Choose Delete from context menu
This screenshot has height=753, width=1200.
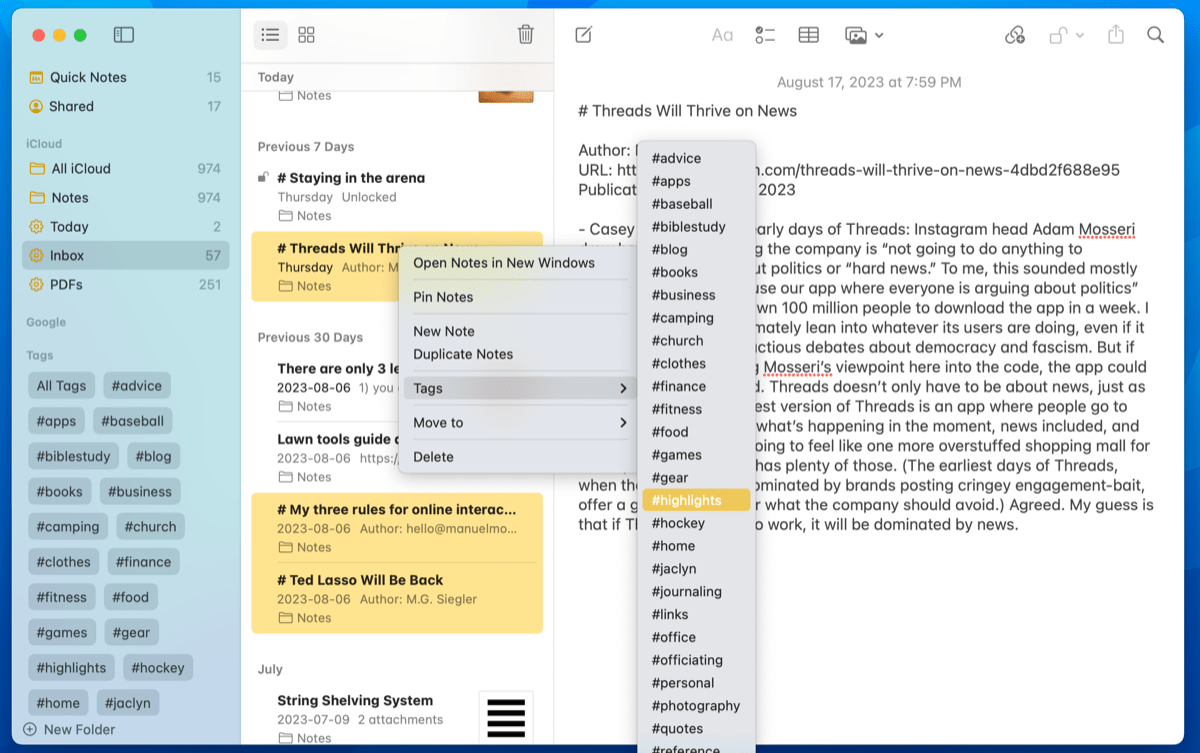click(433, 457)
